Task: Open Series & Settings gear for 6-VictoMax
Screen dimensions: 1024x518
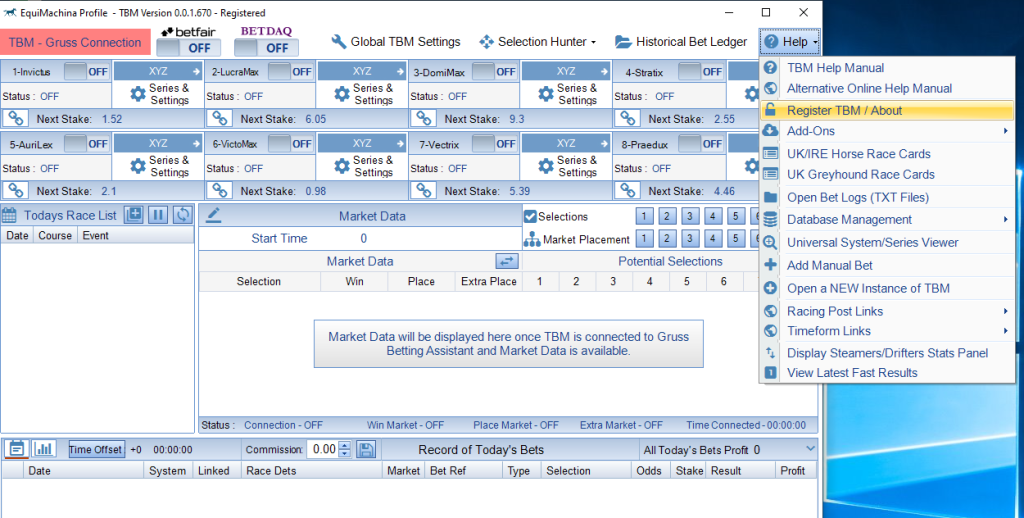Action: [342, 166]
